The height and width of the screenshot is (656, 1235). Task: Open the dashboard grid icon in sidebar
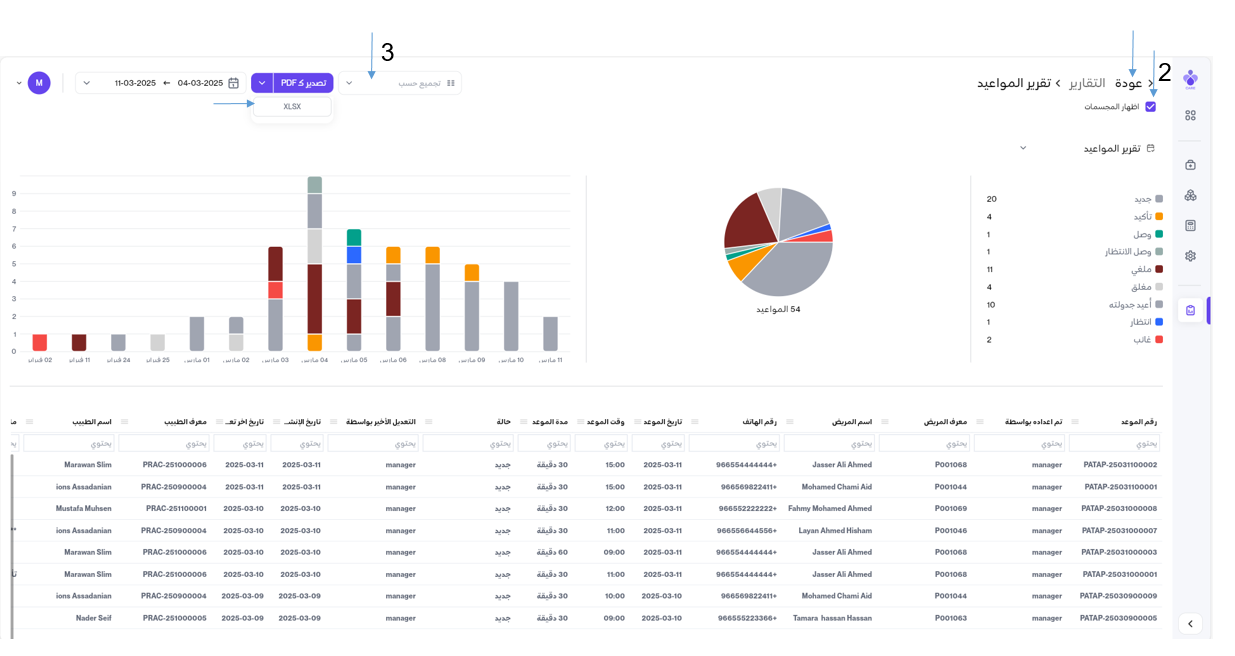1190,116
